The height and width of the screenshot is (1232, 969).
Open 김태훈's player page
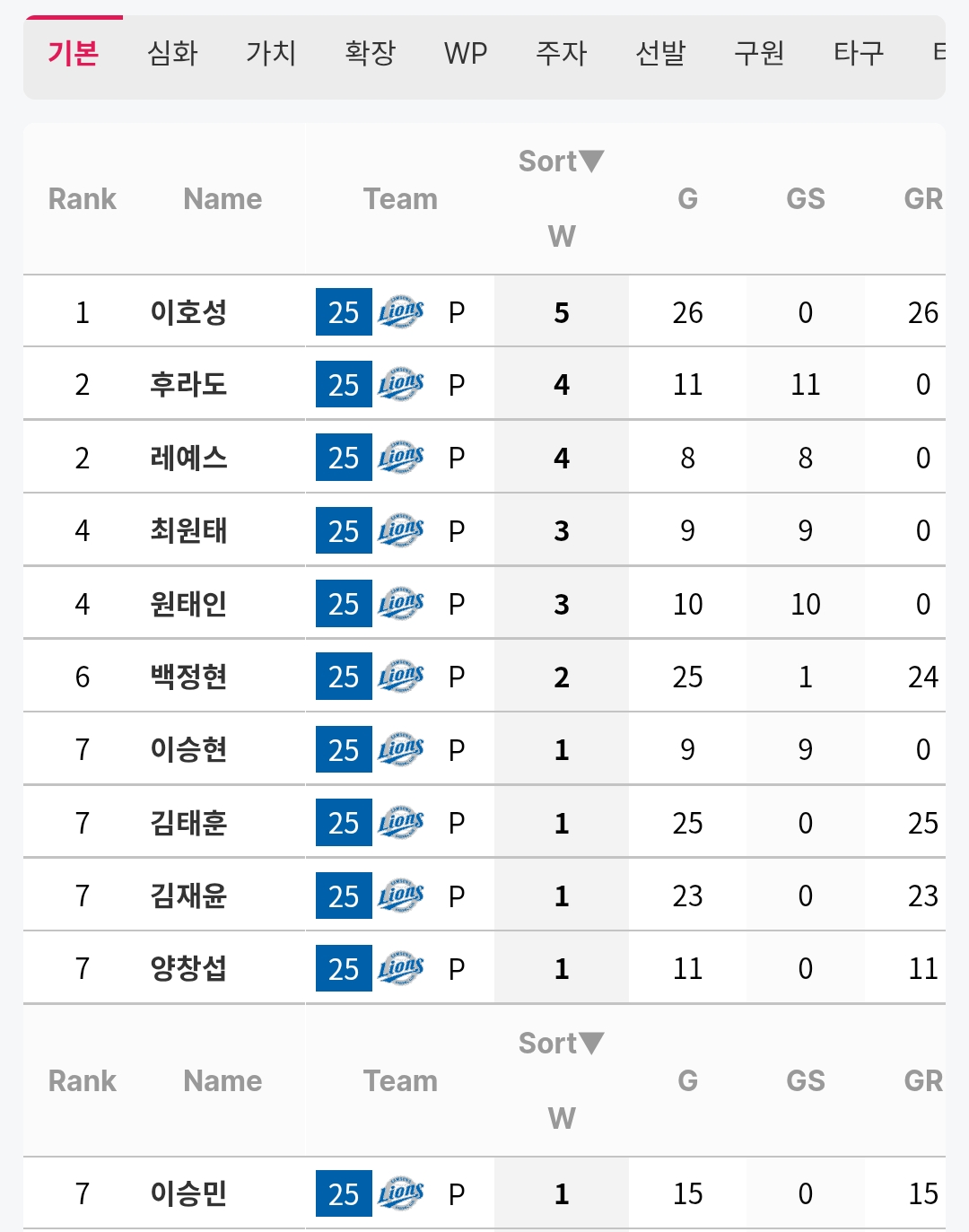[x=188, y=823]
